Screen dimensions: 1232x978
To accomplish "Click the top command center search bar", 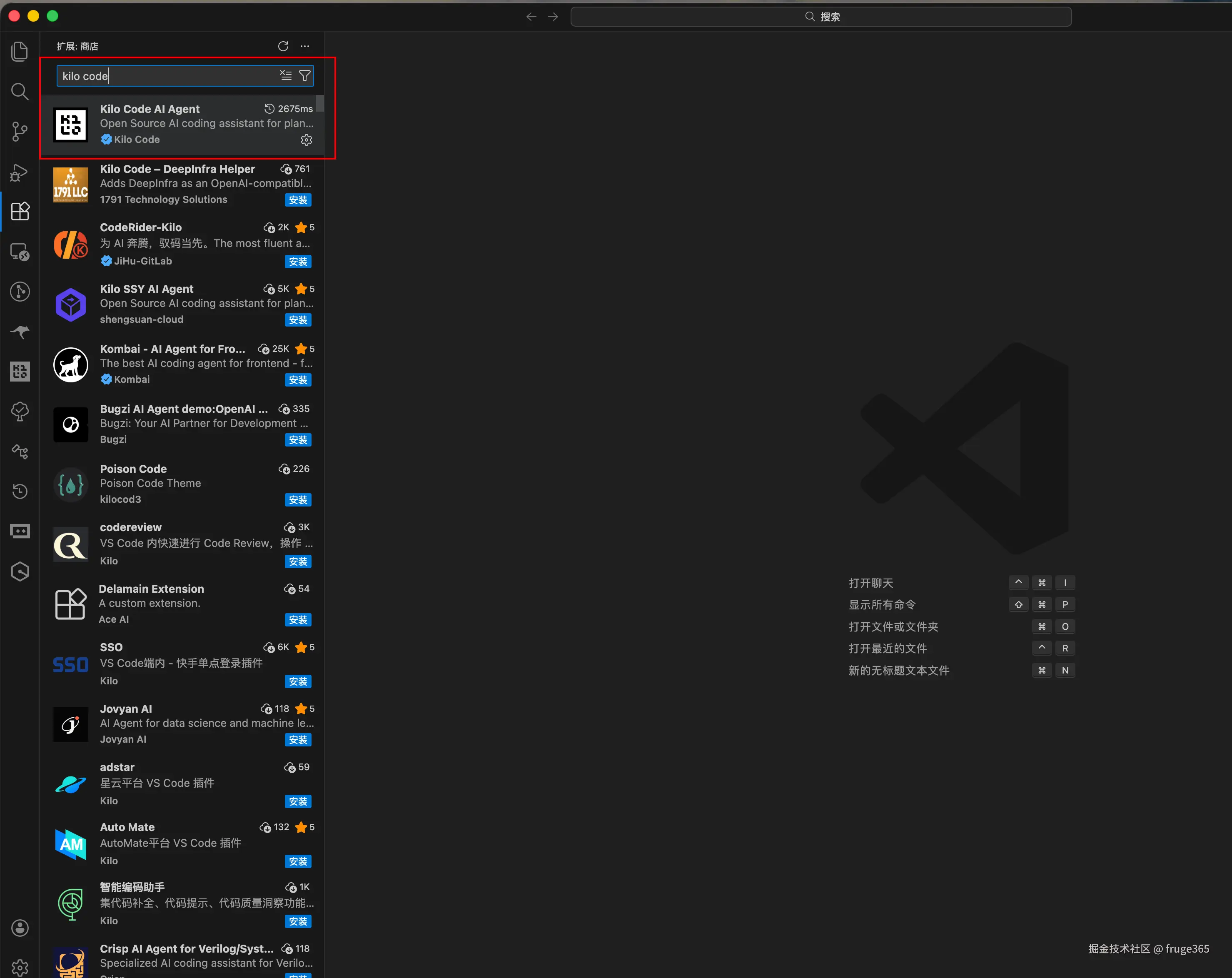I will pos(821,17).
